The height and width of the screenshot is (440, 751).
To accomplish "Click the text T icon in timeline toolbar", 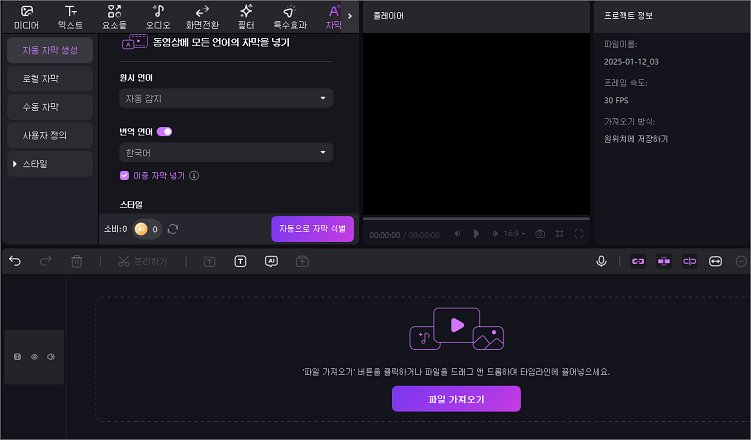I will (x=240, y=261).
